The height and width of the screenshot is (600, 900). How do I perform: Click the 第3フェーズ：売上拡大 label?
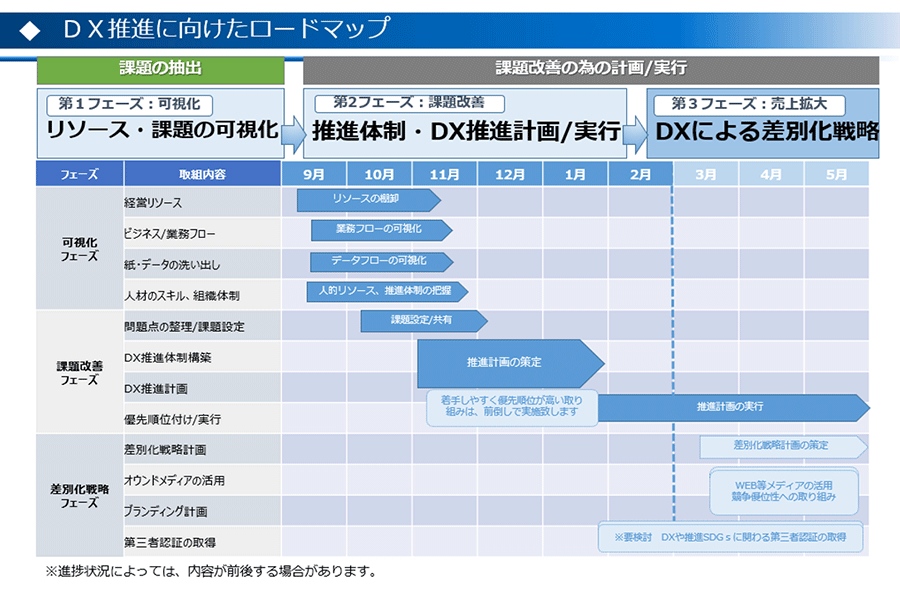750,102
